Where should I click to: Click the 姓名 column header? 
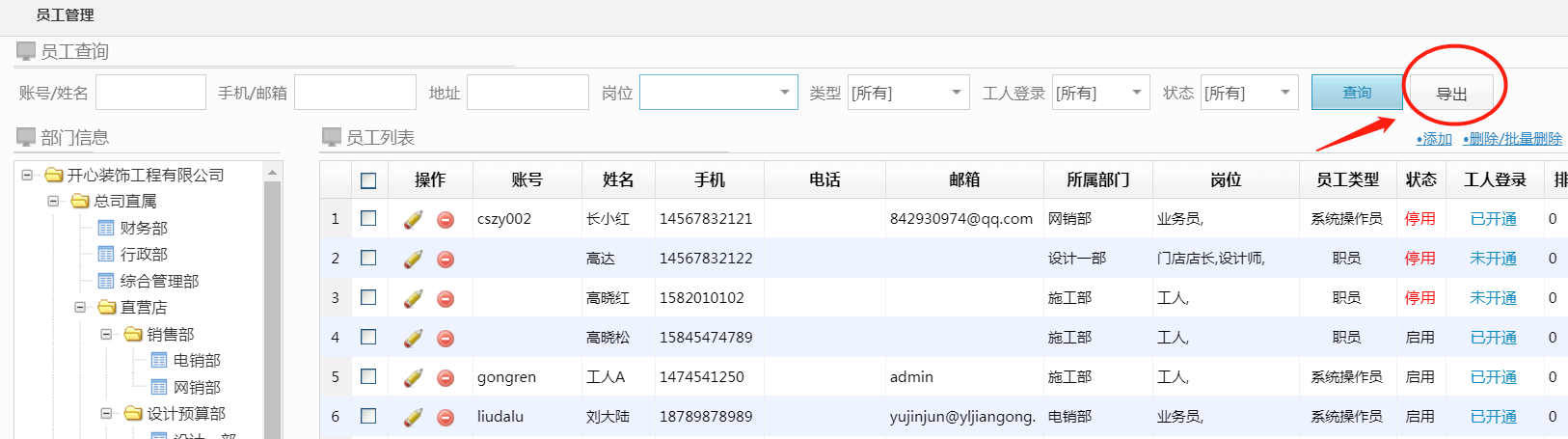618,179
